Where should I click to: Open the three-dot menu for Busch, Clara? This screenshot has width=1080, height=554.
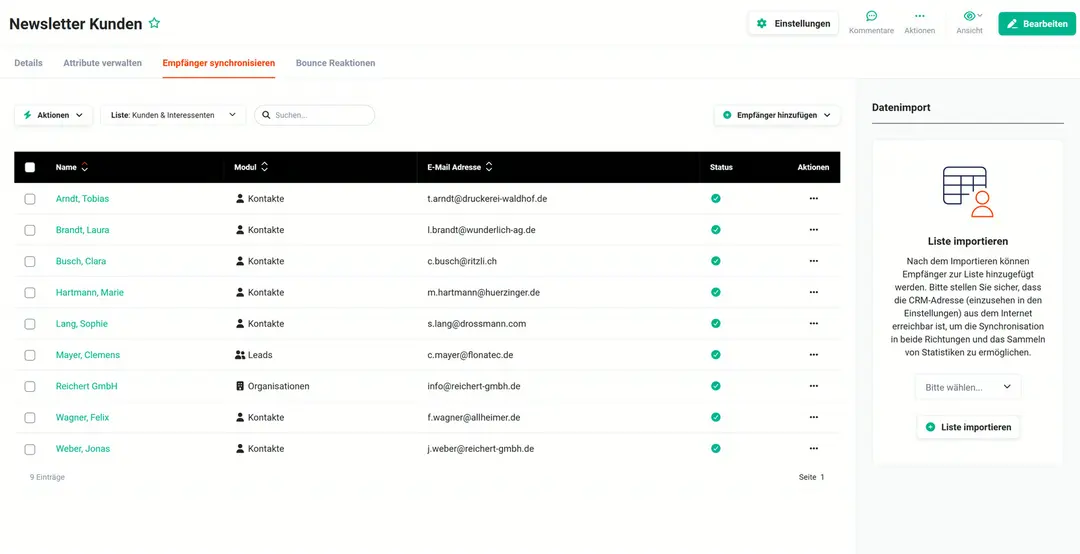pyautogui.click(x=813, y=261)
